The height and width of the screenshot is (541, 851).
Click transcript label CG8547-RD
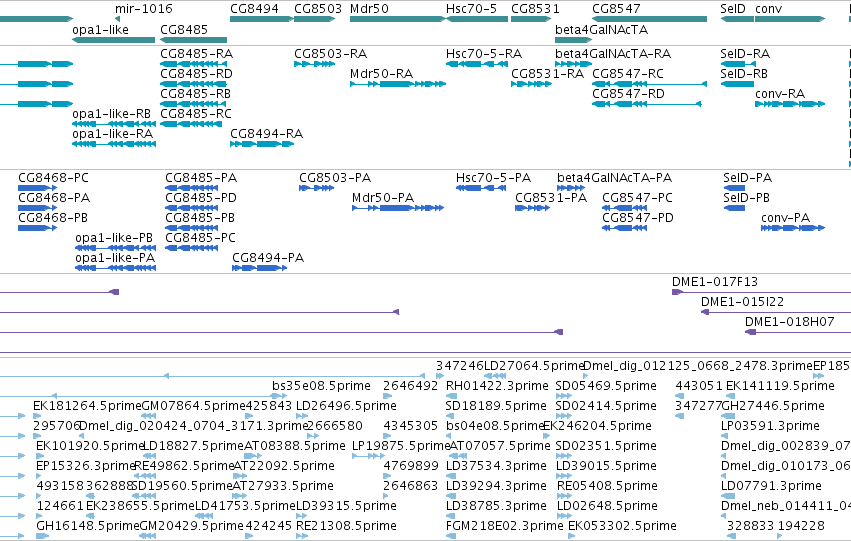tap(628, 94)
